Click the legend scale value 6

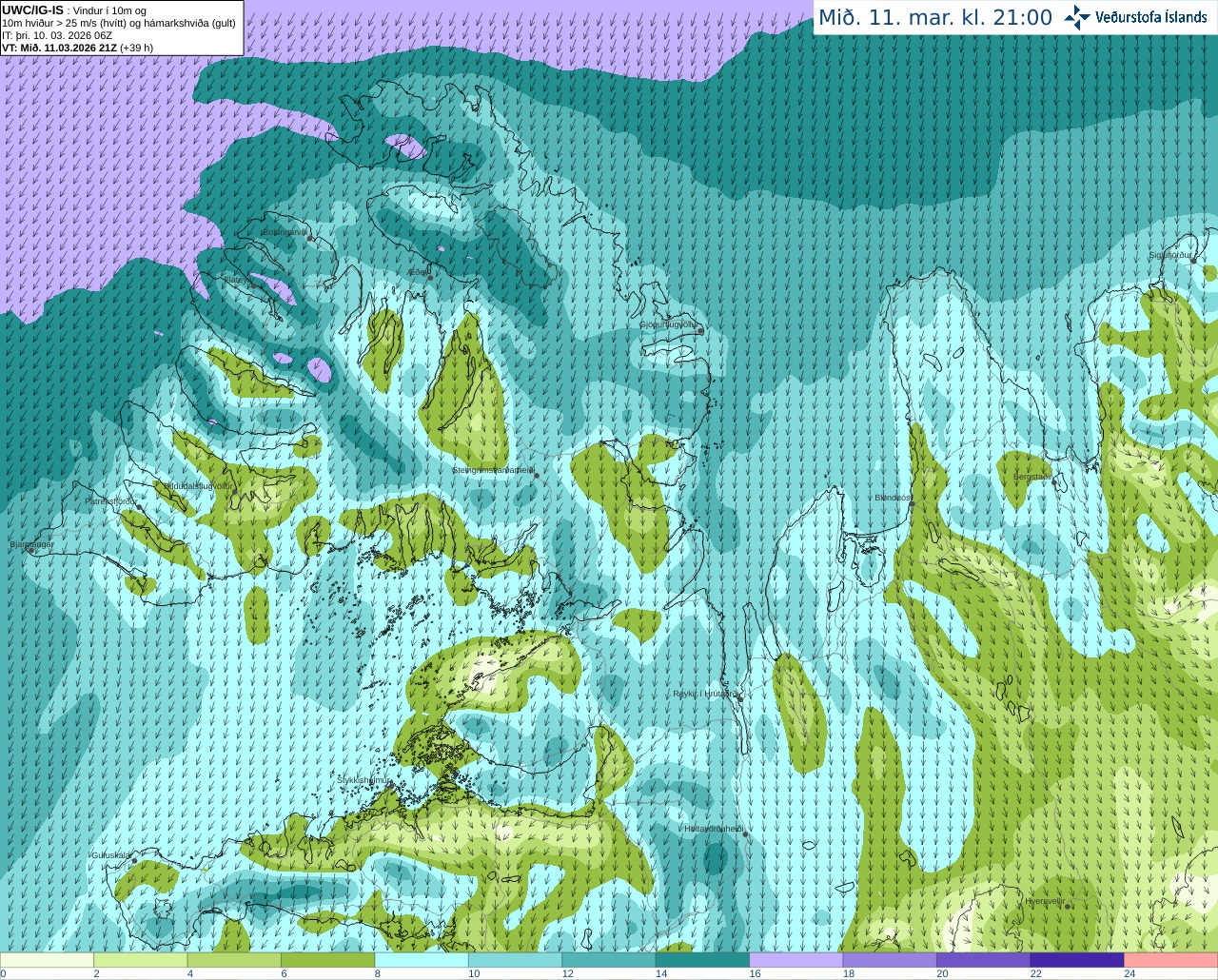pos(285,973)
